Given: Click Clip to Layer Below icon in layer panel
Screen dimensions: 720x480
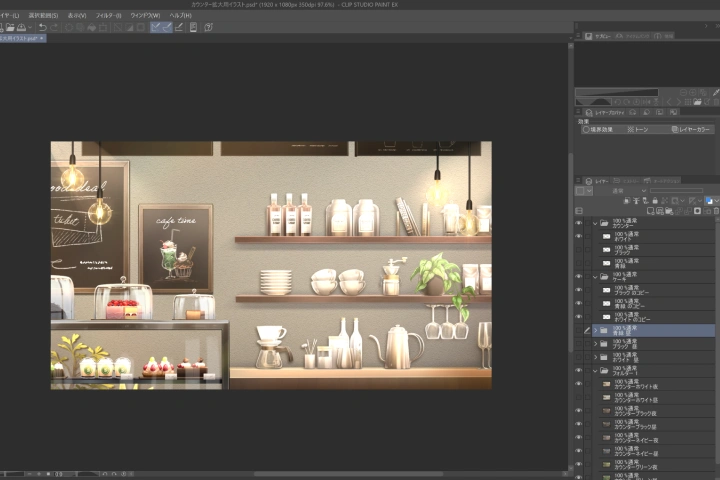Looking at the screenshot, I should click(627, 201).
